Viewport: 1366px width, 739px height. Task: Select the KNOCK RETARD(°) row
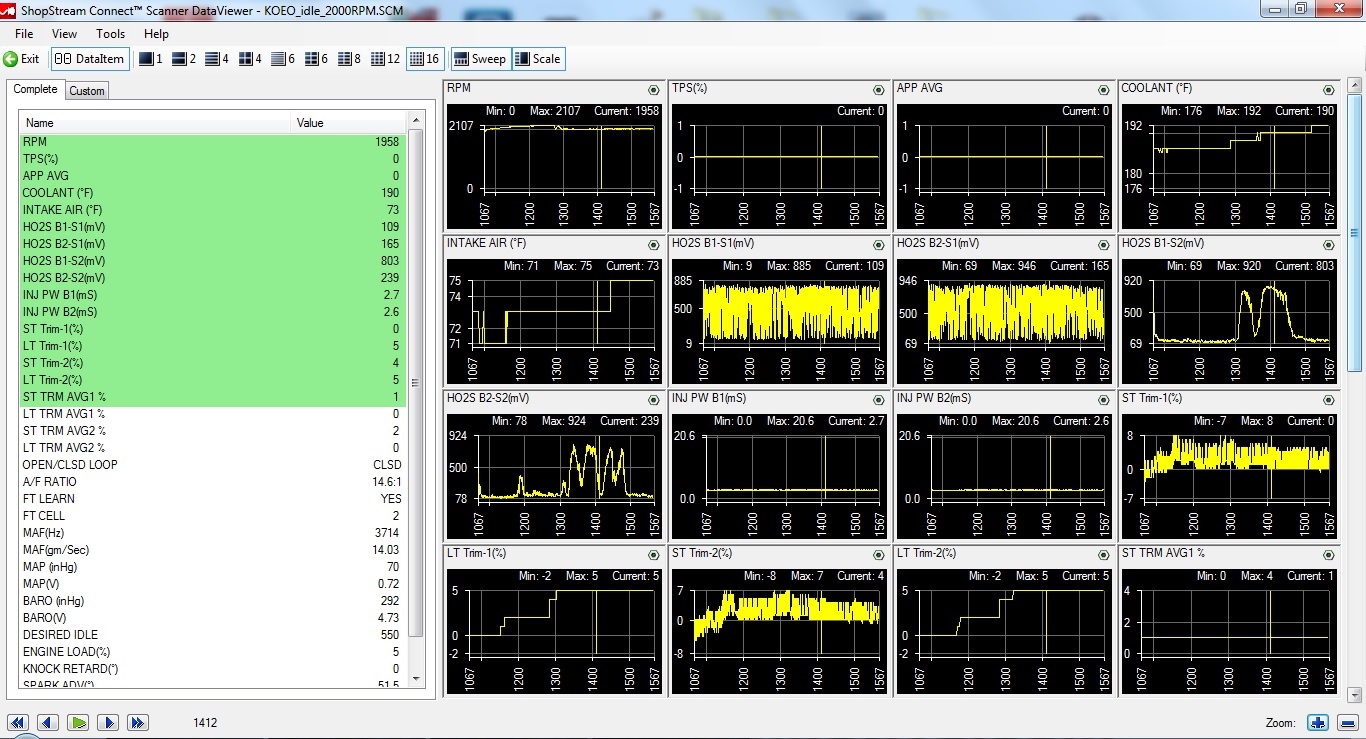coord(212,669)
